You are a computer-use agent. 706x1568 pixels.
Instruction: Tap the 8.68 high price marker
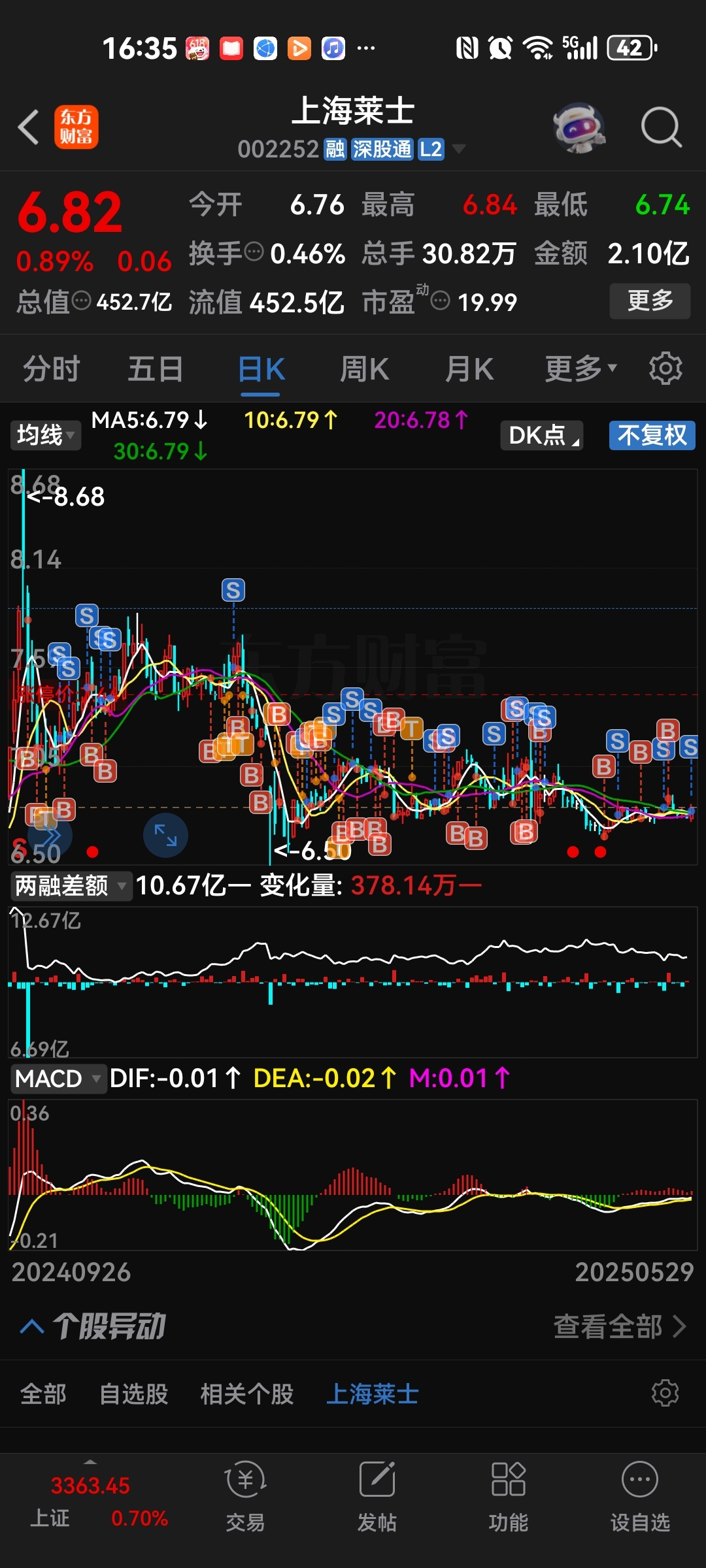(66, 497)
